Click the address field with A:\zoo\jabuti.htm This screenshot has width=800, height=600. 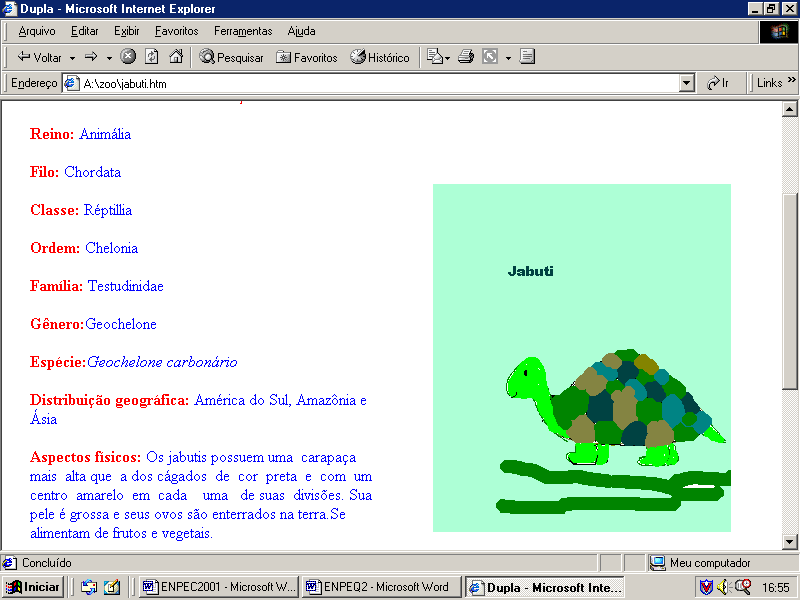379,84
